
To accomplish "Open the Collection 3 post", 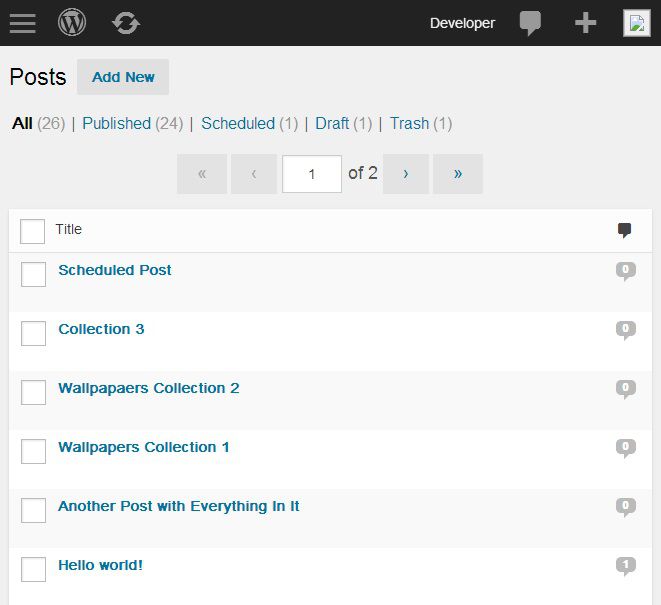I will [x=101, y=329].
